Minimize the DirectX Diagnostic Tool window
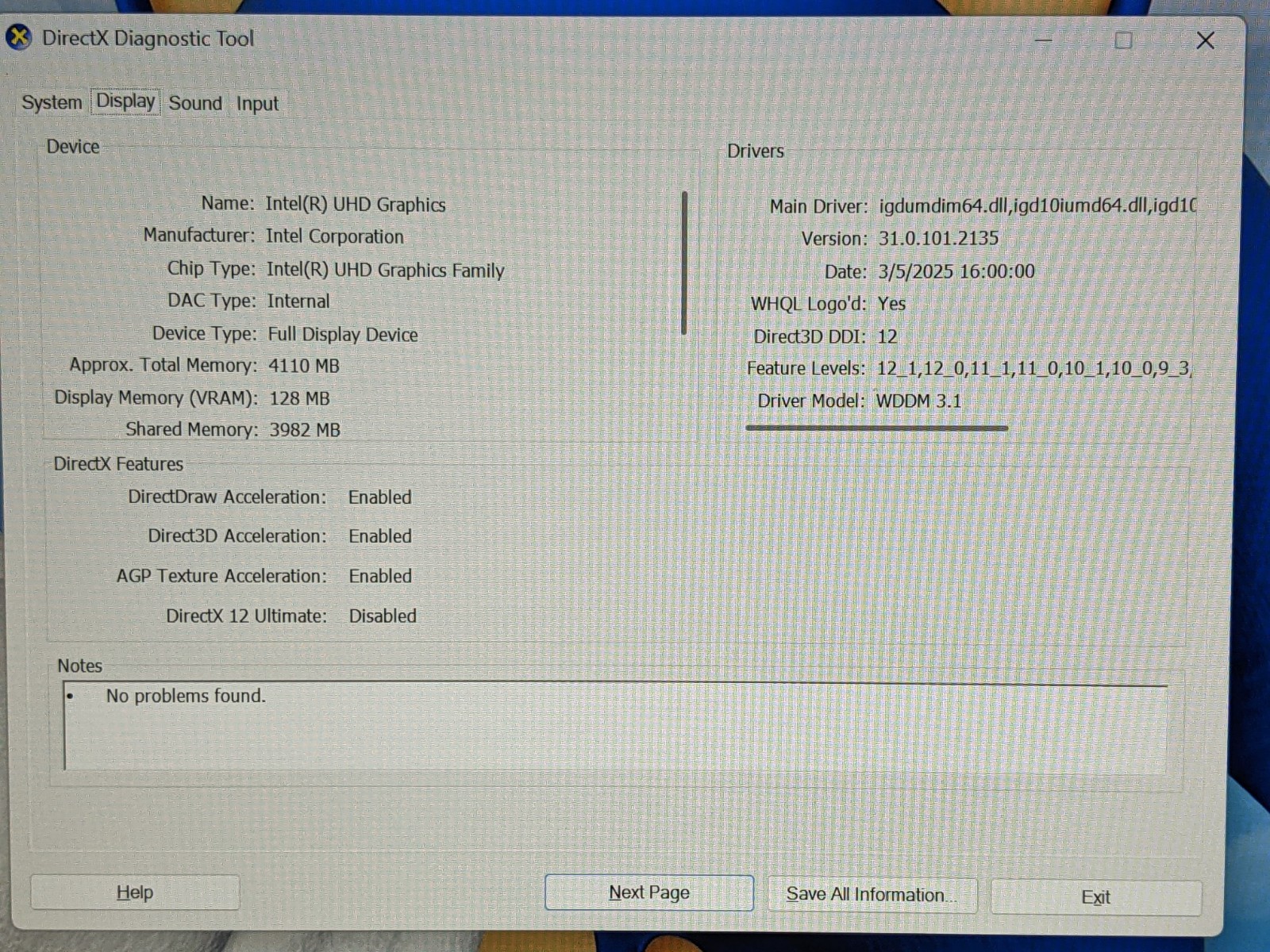The width and height of the screenshot is (1270, 952). 1043,40
